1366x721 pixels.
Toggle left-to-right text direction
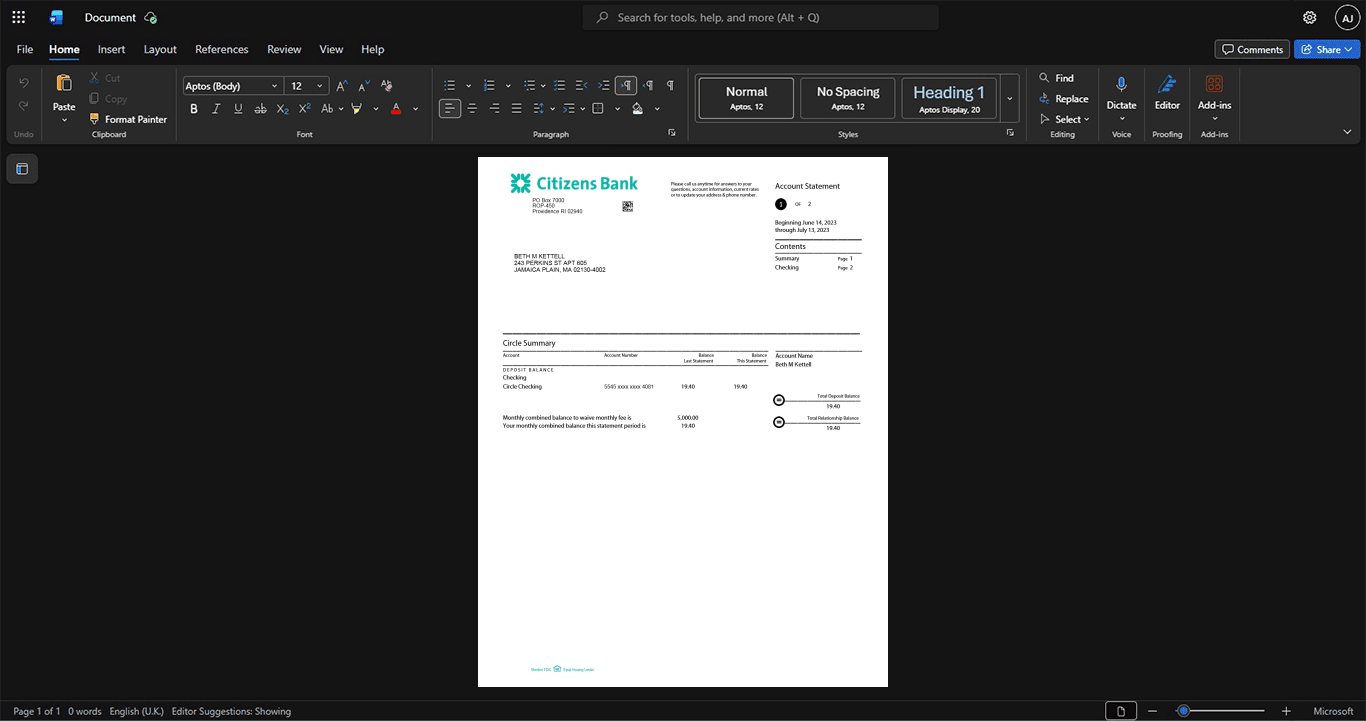[x=626, y=86]
